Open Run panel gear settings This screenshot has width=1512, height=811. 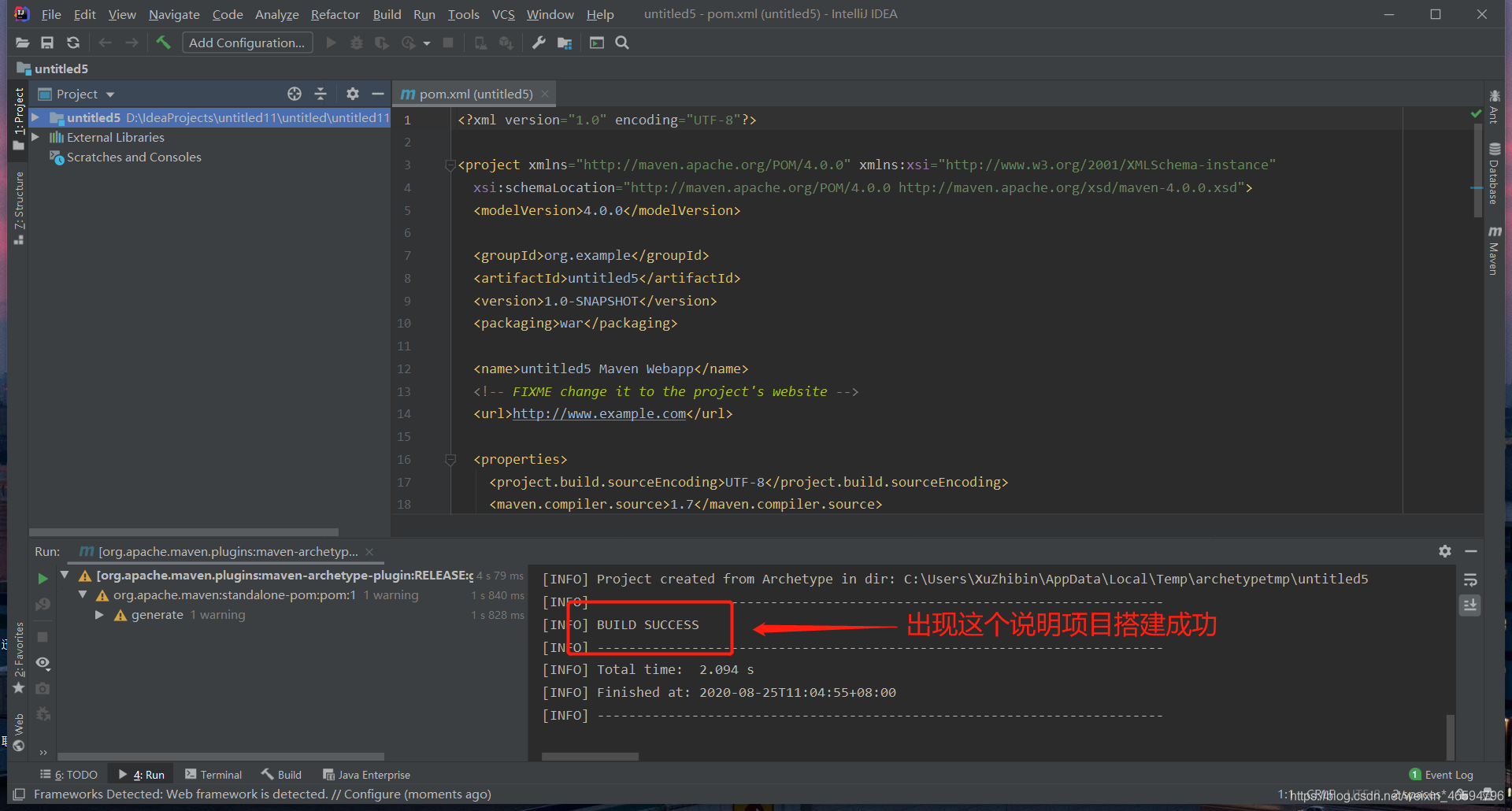(x=1445, y=551)
